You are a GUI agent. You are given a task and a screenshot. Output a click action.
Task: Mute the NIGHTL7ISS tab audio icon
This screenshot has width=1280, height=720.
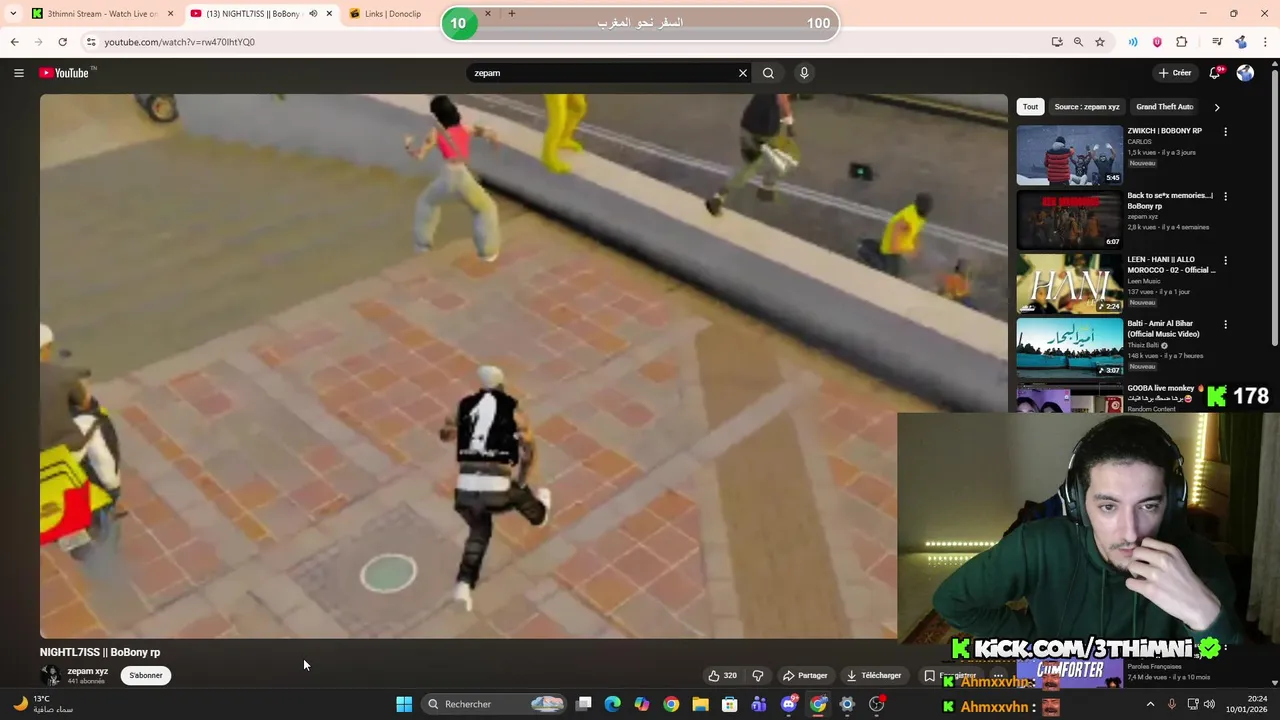pos(313,14)
